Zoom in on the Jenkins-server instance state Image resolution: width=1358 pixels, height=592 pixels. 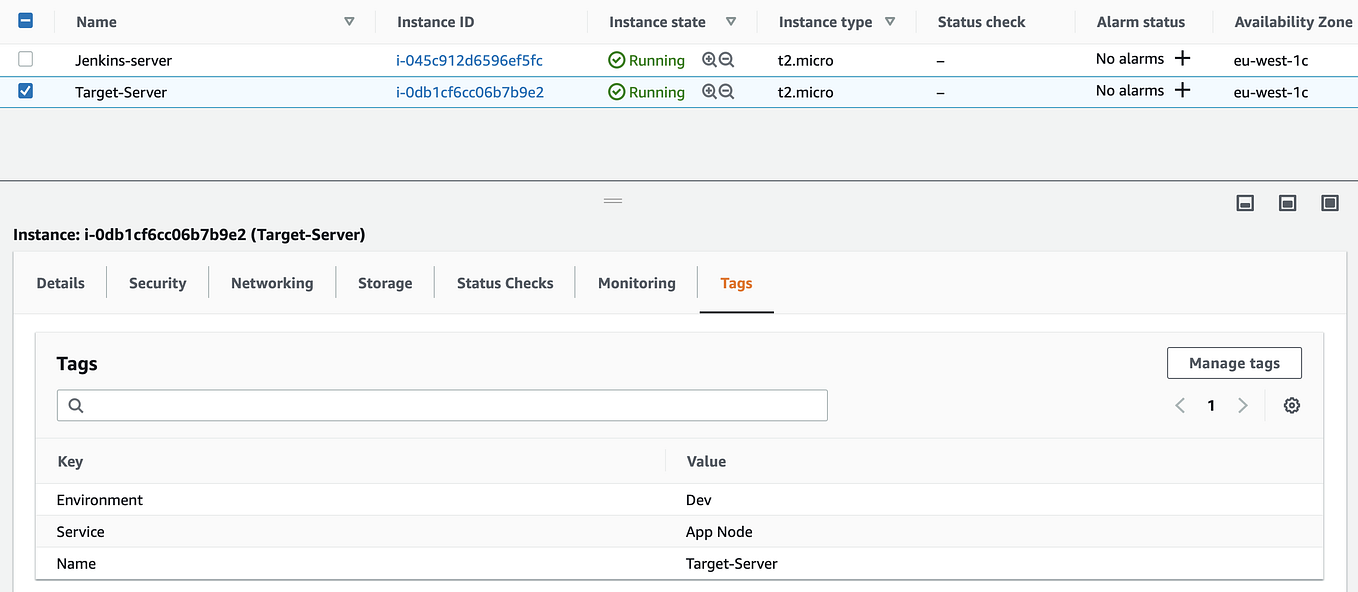pyautogui.click(x=709, y=60)
